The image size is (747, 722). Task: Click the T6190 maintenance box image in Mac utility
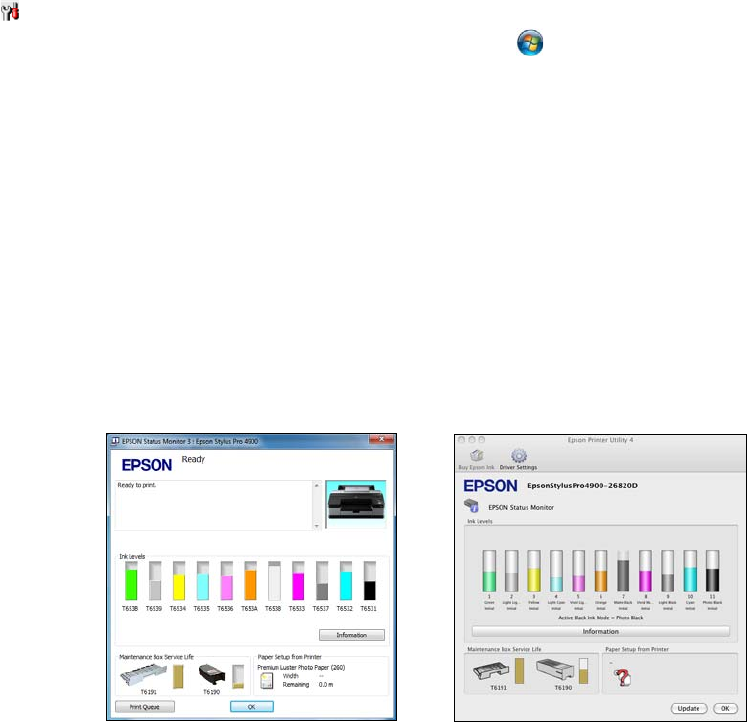555,670
